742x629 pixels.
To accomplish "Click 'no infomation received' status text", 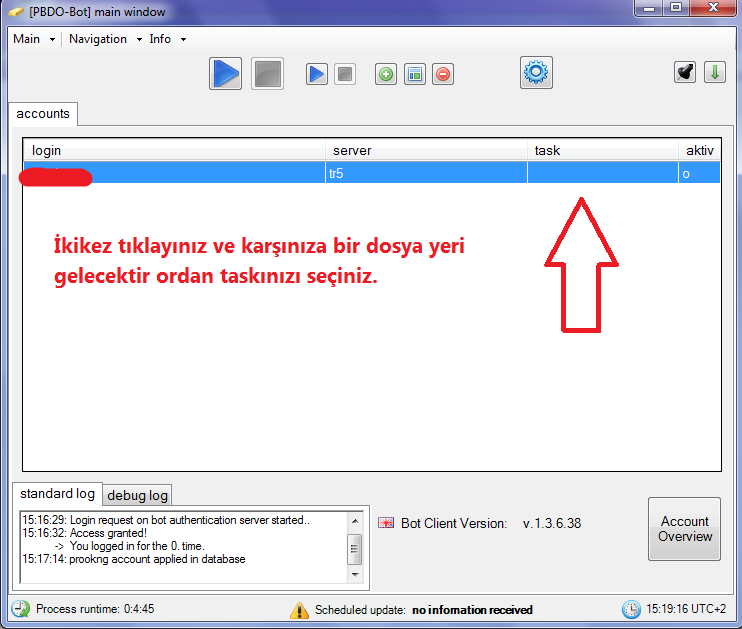I will tap(472, 610).
